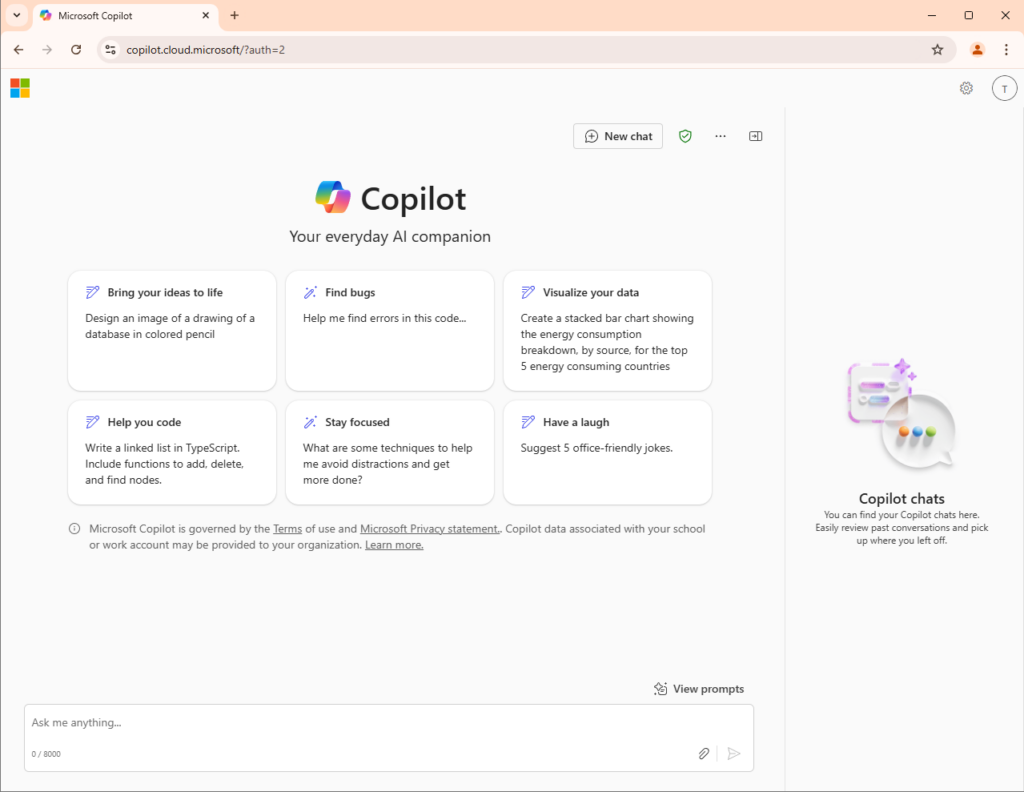Viewport: 1024px width, 792px height.
Task: Select the Help you code card
Action: tap(172, 452)
